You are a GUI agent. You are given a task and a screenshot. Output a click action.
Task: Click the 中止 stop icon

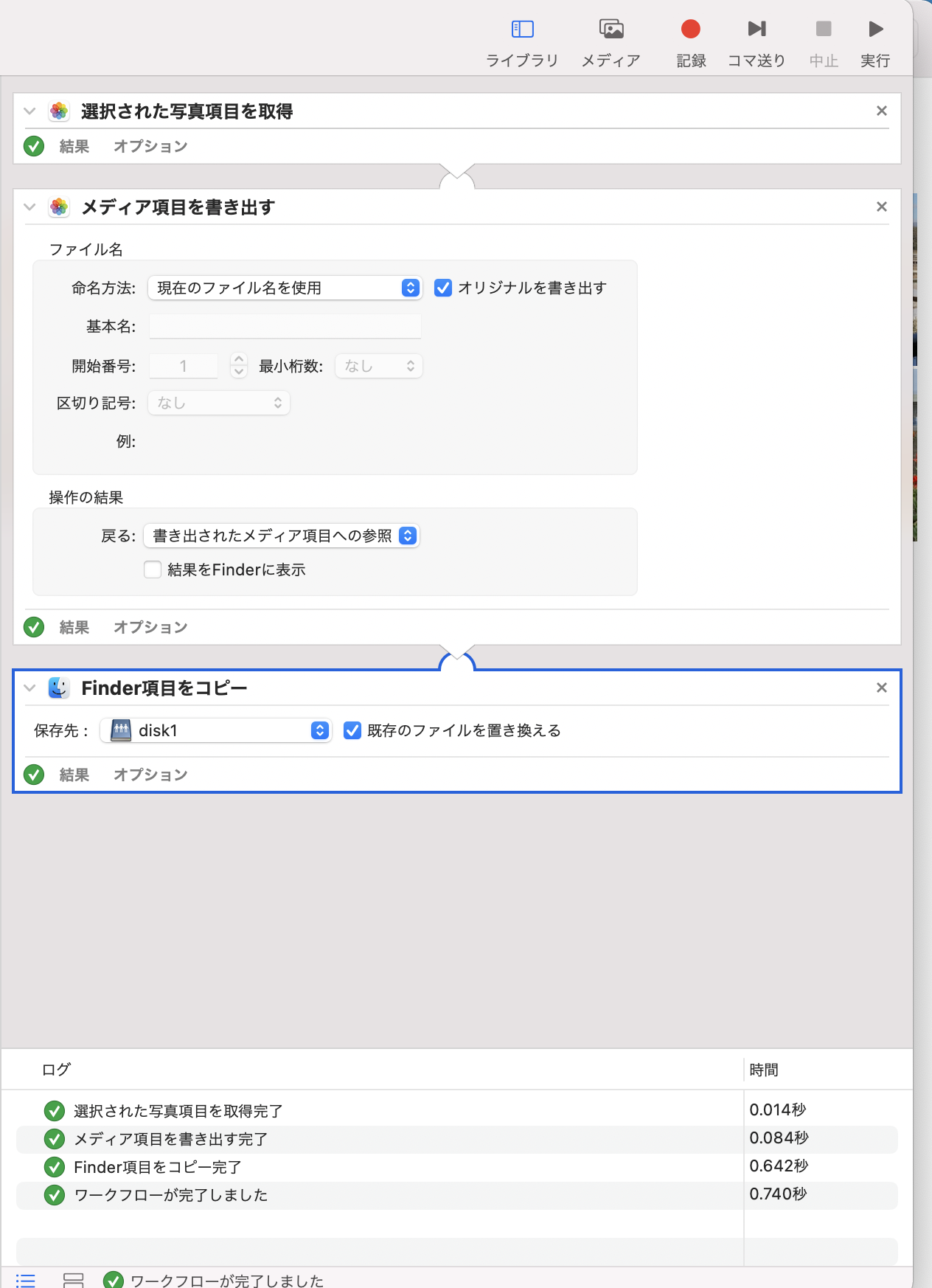click(824, 30)
